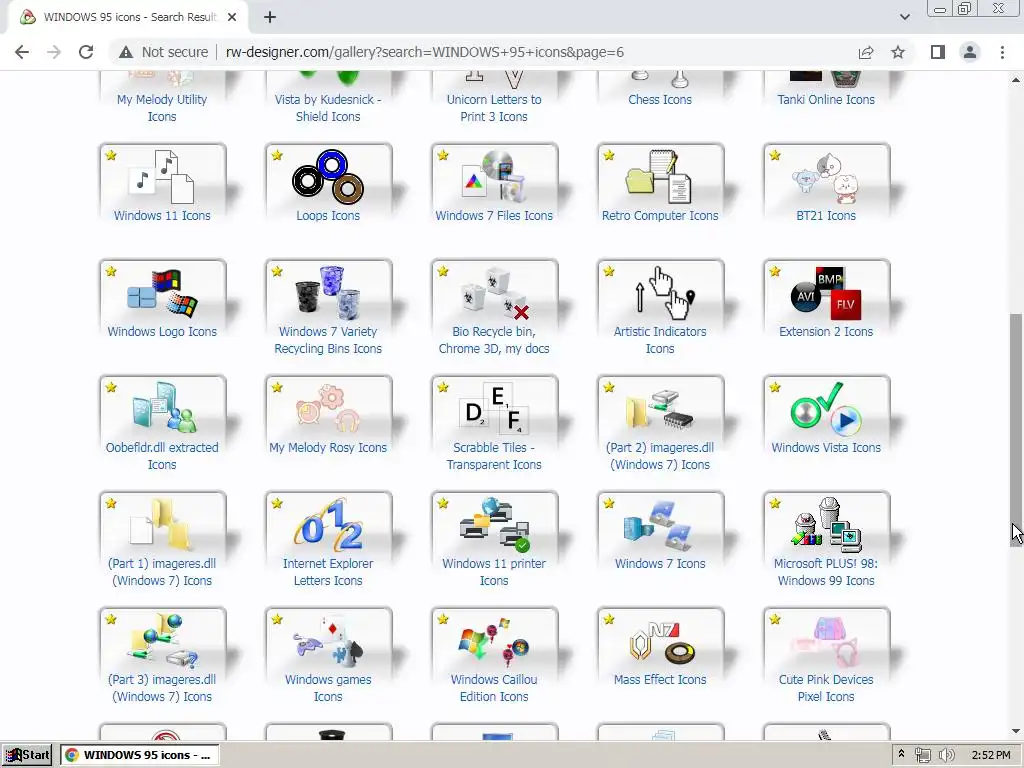Viewport: 1024px width, 768px height.
Task: Click Scrabble Tiles Transparent Icons thumbnail
Action: (x=494, y=408)
